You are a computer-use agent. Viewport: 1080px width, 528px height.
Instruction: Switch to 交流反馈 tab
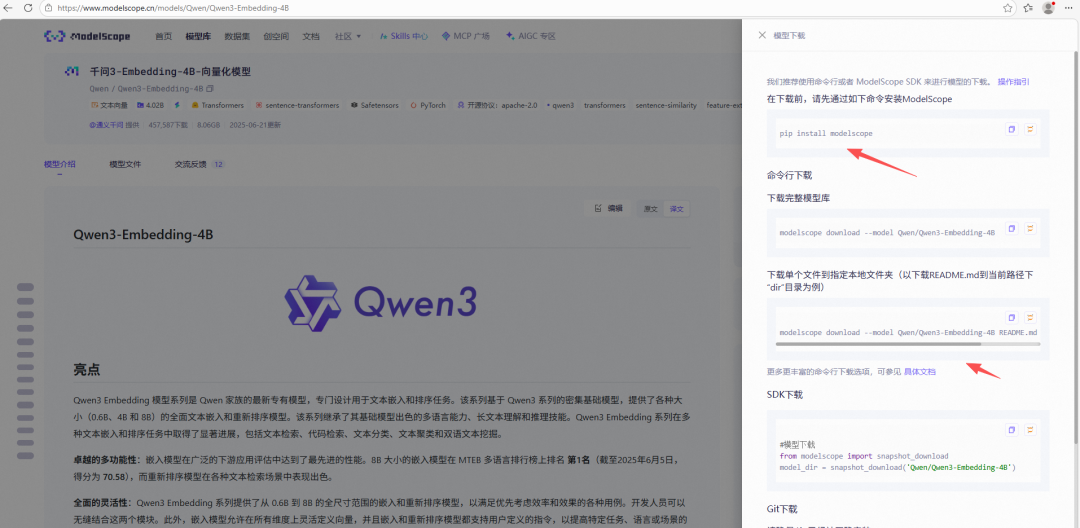[x=200, y=165]
